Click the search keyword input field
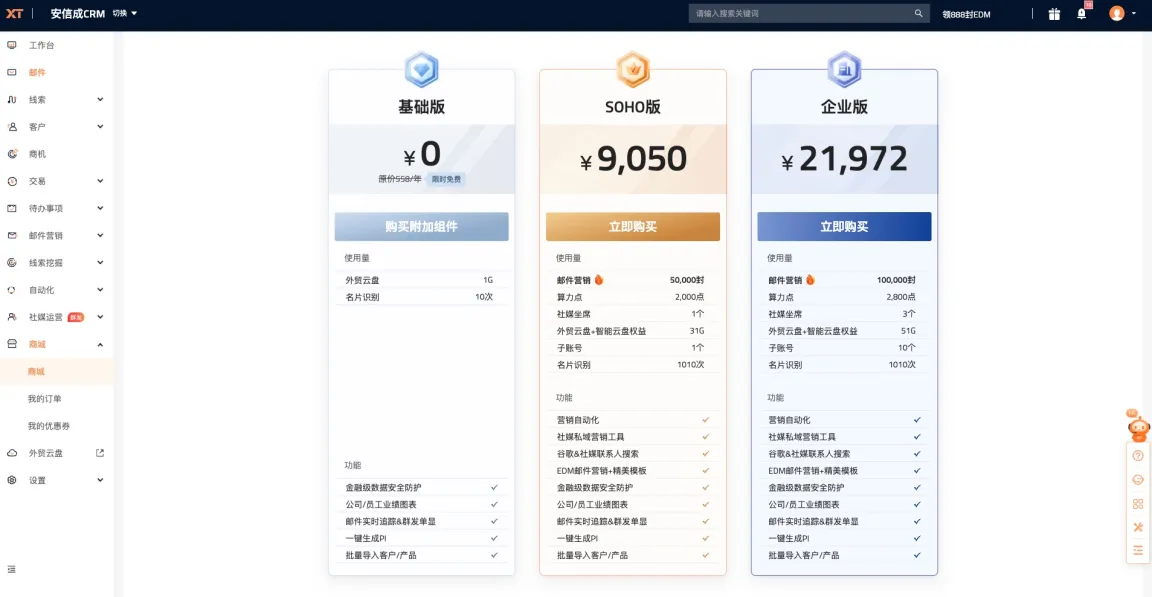This screenshot has height=597, width=1152. click(800, 14)
